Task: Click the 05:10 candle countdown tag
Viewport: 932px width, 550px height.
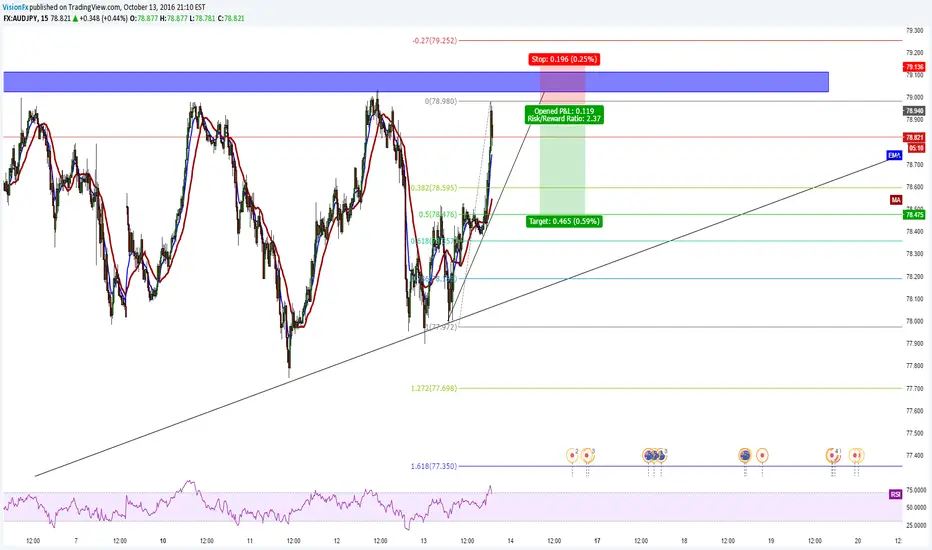Action: click(916, 148)
